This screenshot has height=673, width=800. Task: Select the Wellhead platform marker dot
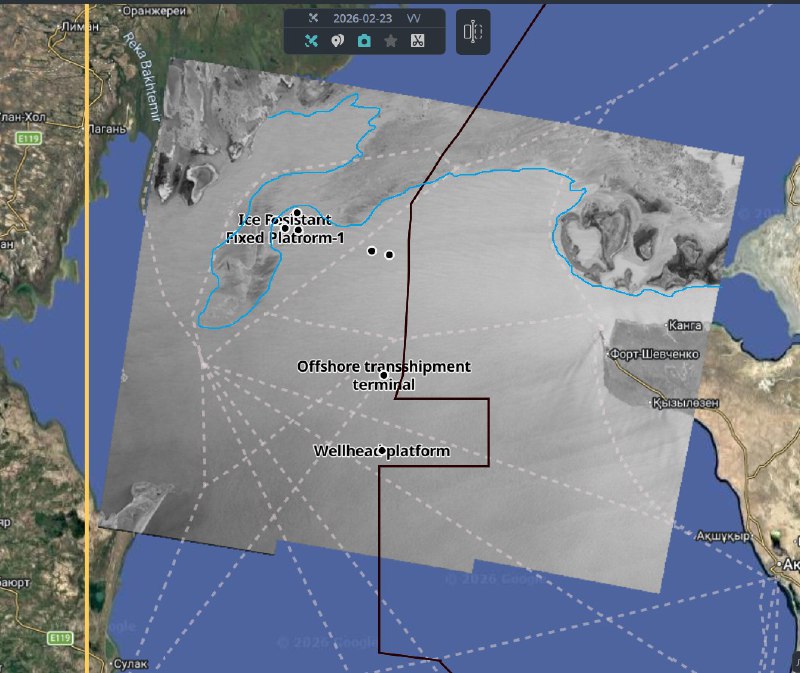382,450
